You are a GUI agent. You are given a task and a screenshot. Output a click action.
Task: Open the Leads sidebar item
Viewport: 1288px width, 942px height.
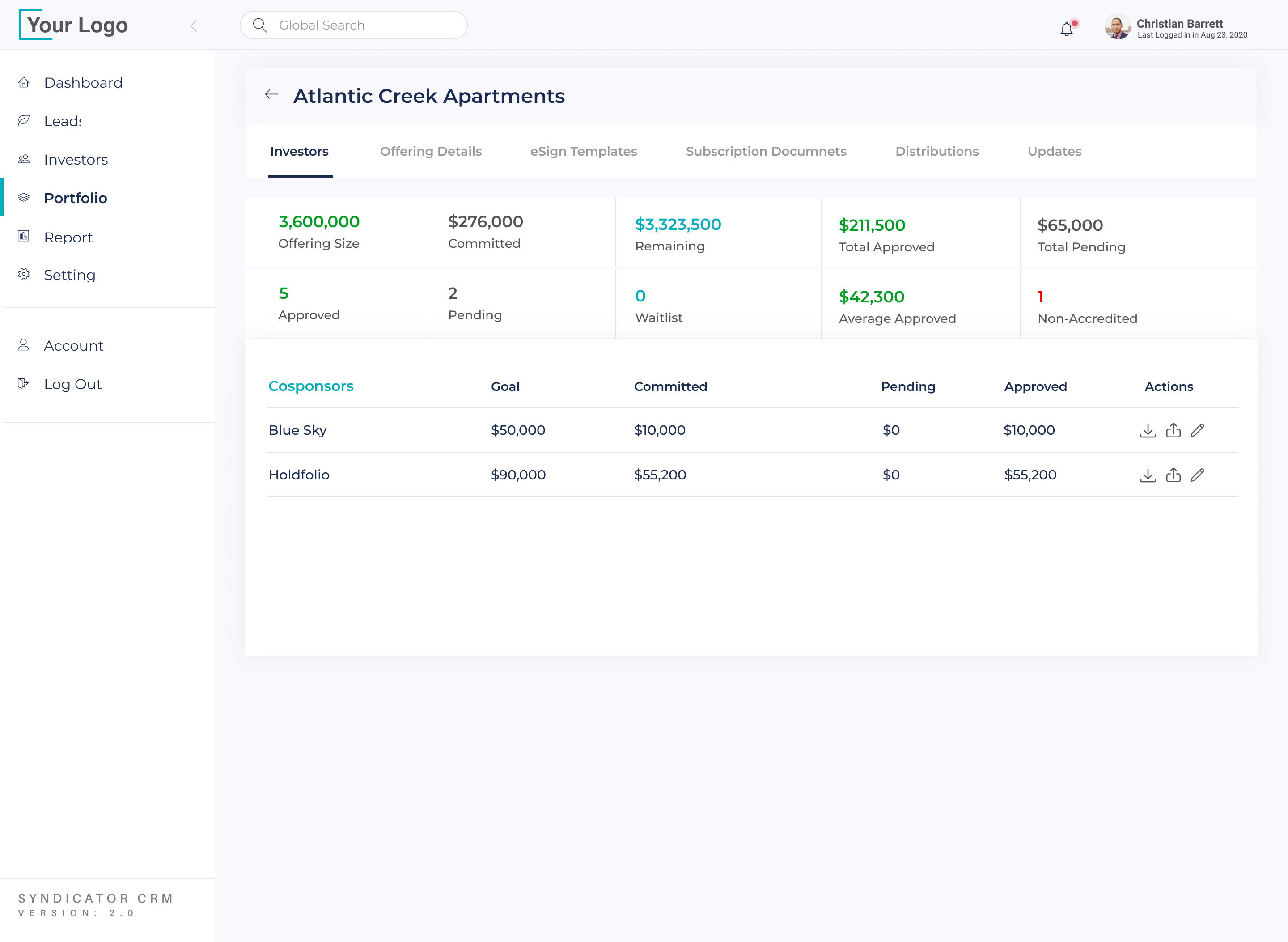point(63,121)
